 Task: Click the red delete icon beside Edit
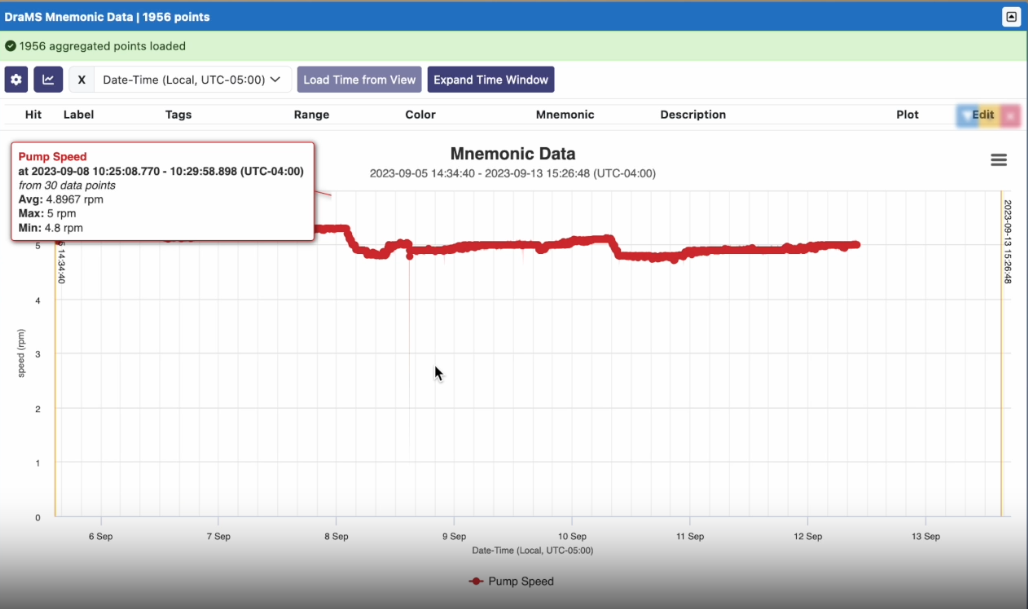[1010, 115]
